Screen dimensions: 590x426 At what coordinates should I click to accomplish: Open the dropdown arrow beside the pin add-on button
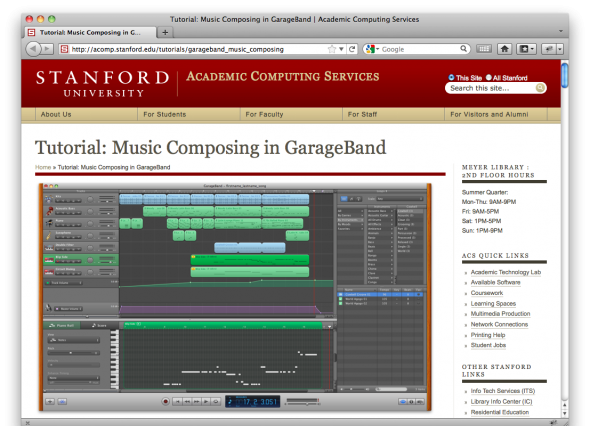pos(560,49)
